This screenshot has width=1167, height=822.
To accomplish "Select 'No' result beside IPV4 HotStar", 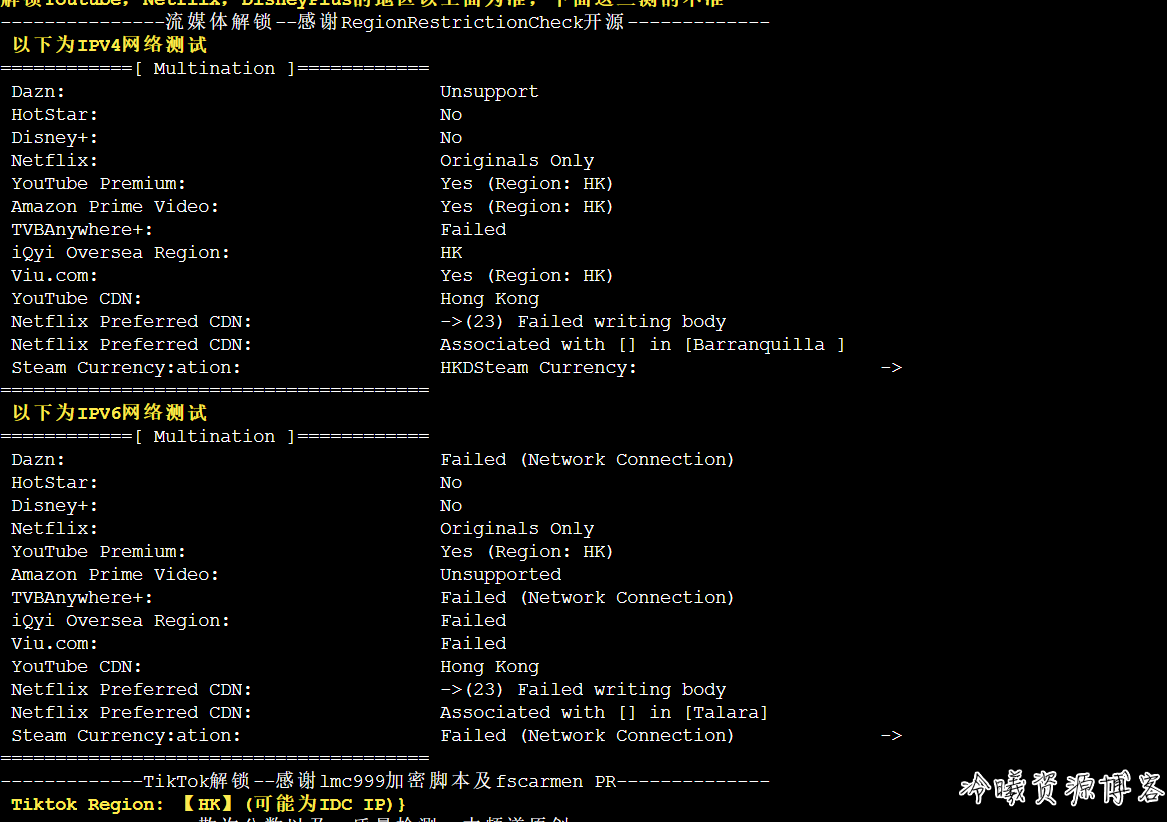I will 451,115.
